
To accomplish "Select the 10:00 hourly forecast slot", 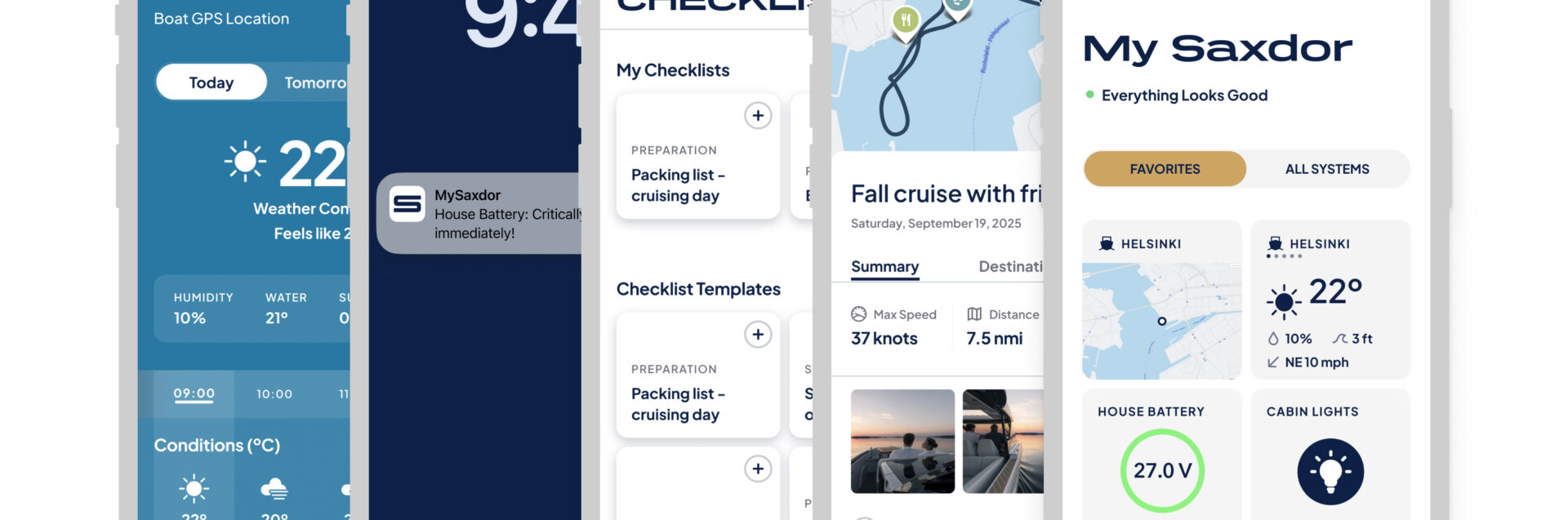I will pyautogui.click(x=274, y=394).
